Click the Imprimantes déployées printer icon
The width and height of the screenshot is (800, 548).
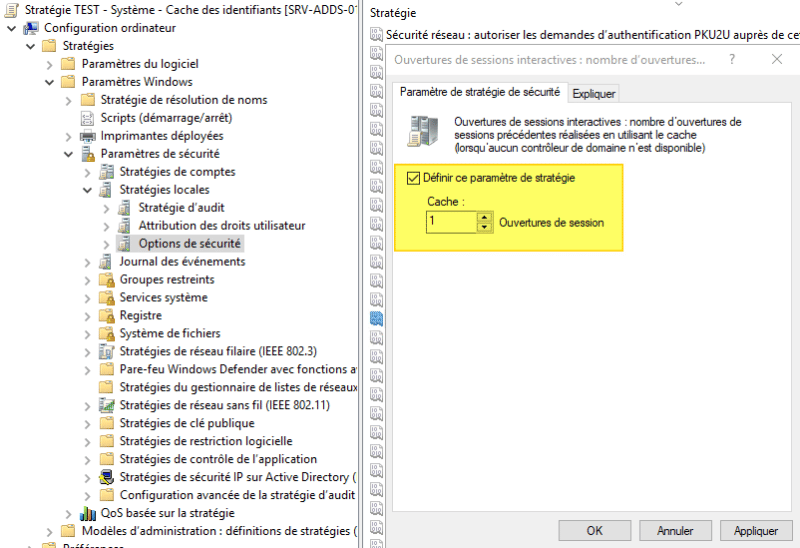coord(87,136)
